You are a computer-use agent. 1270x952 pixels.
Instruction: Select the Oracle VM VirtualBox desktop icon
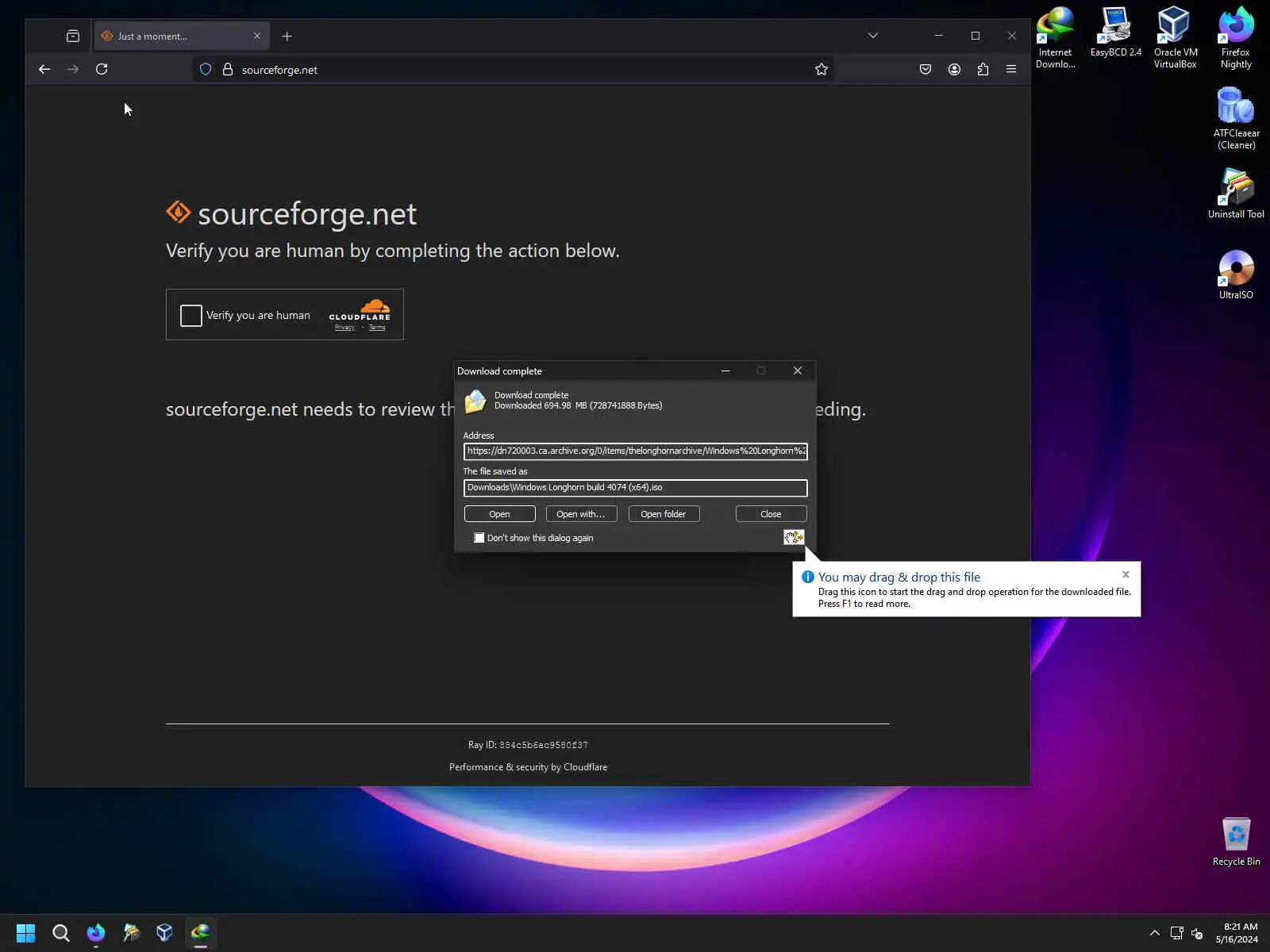coord(1175,38)
